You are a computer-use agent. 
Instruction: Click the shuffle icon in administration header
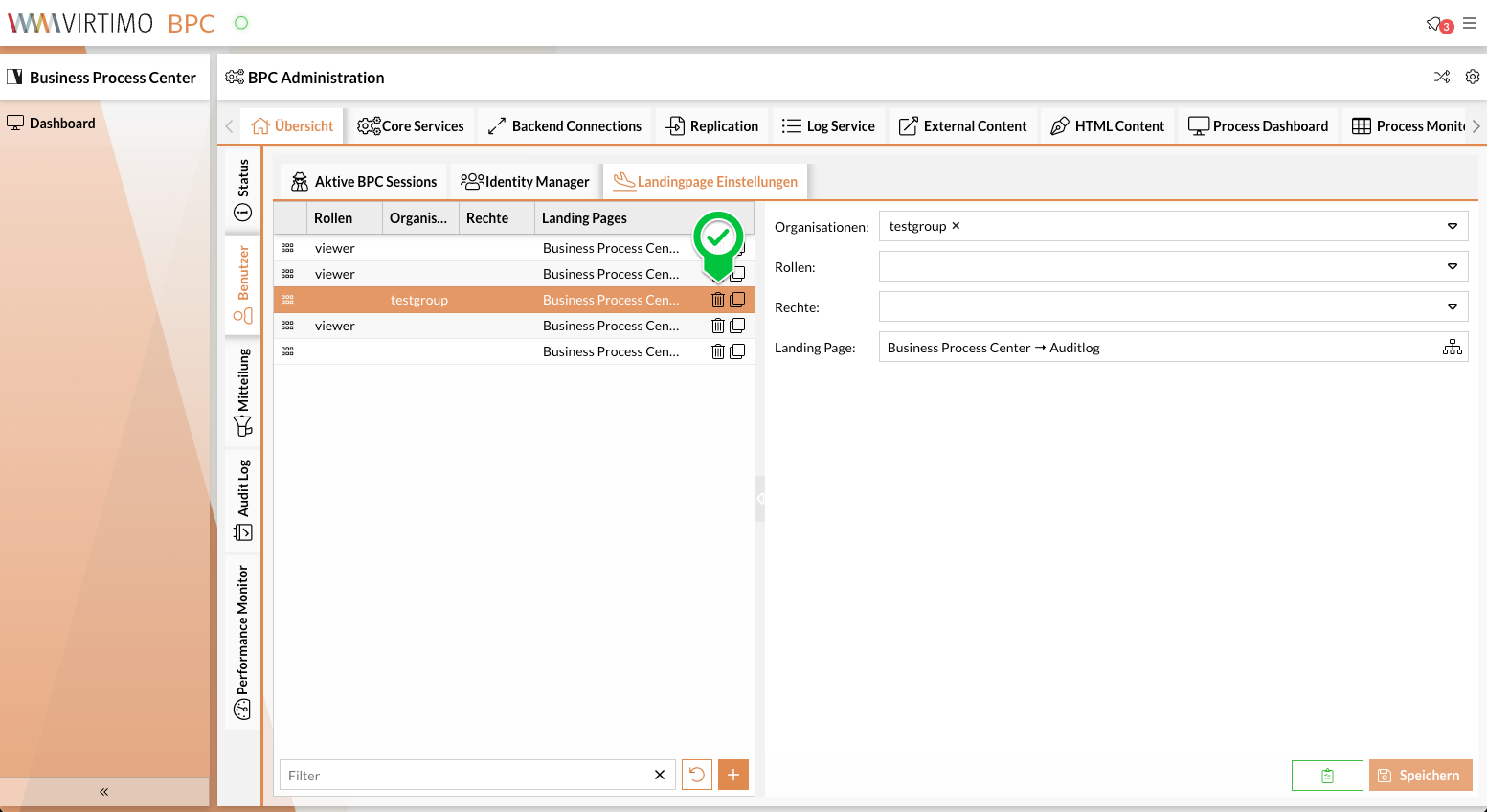point(1442,77)
